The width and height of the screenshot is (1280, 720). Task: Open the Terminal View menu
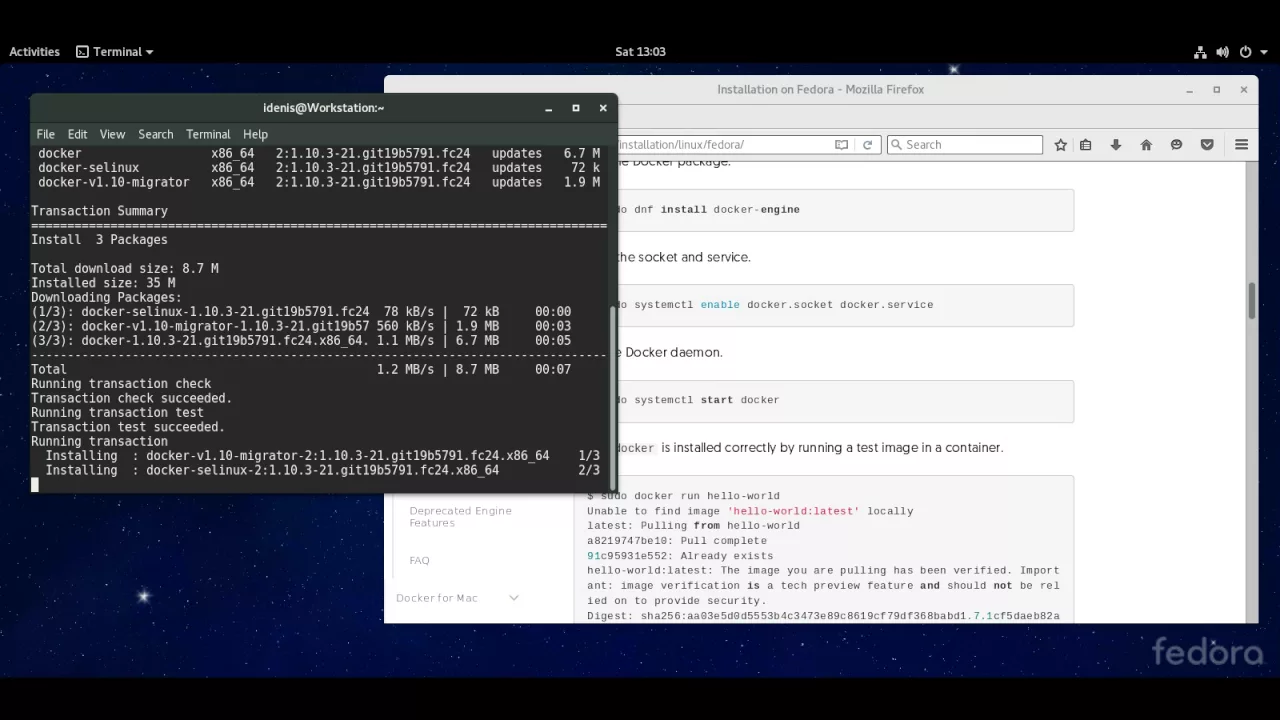112,134
